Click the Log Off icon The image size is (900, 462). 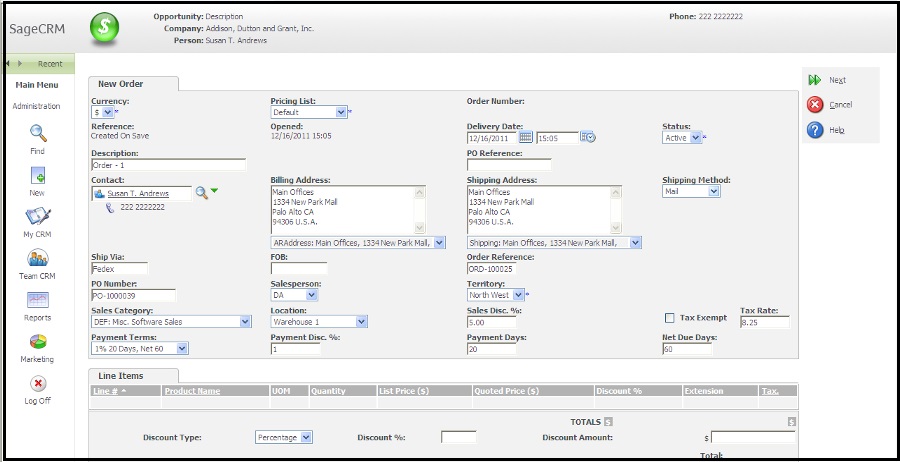click(38, 383)
